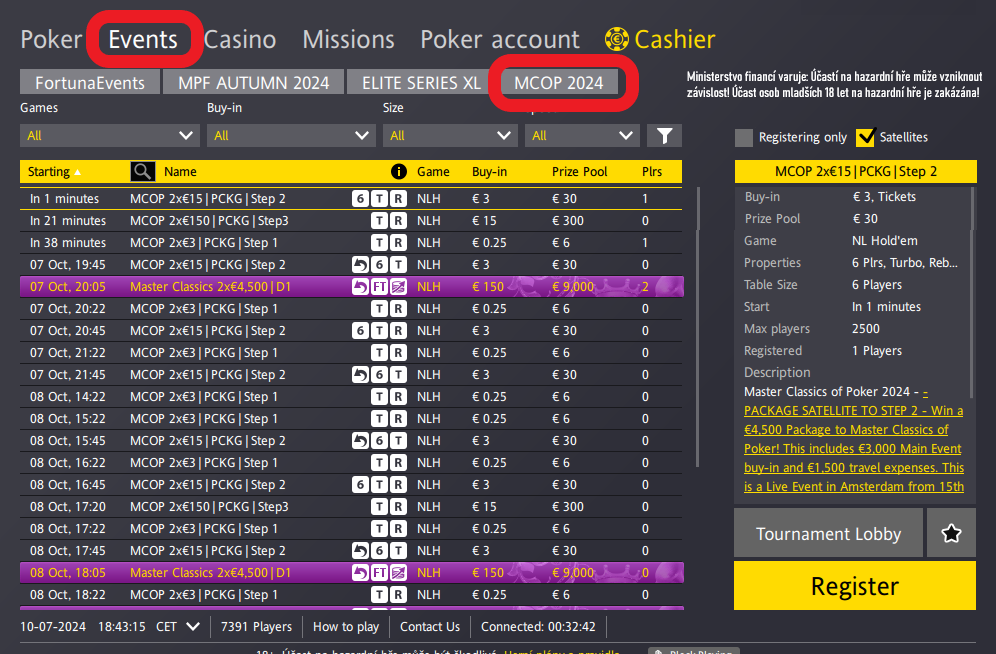Click the FT icon in 08 Oct 18:05 Master Classics row

point(379,573)
